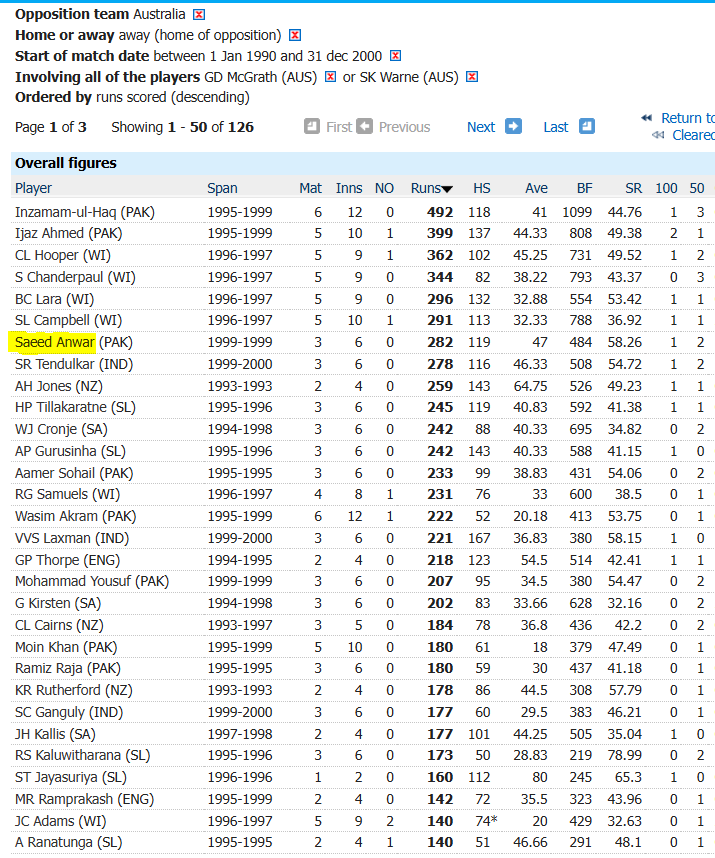The width and height of the screenshot is (715, 858).
Task: Open HP Tillakaratne player page
Action: [61, 408]
